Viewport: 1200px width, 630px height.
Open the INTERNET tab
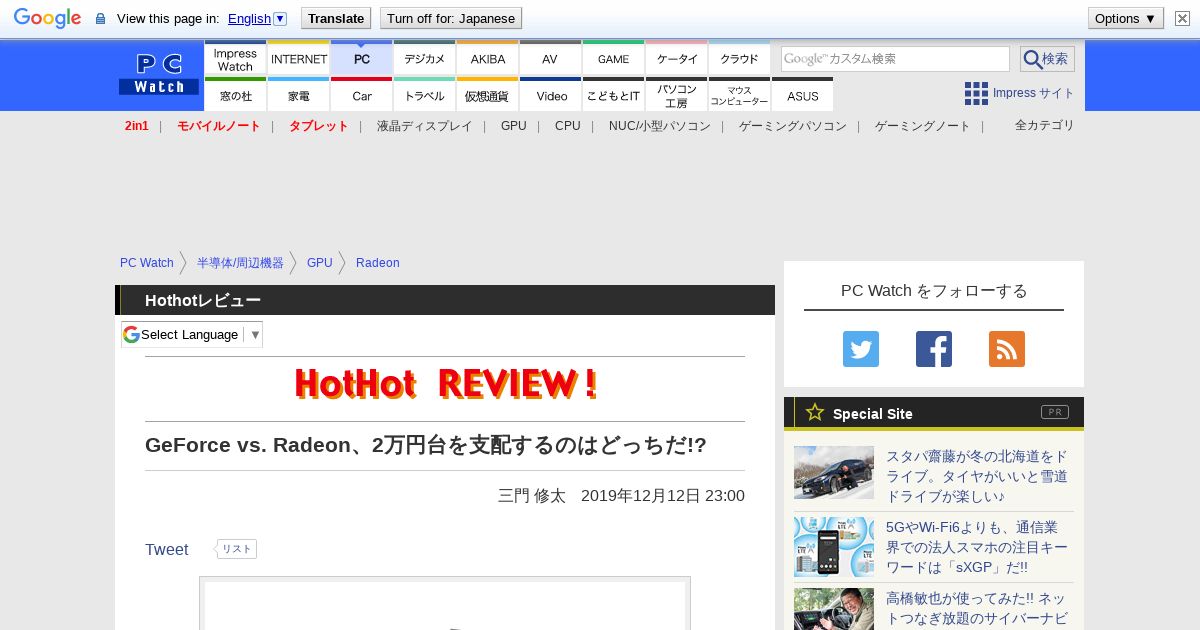(299, 58)
